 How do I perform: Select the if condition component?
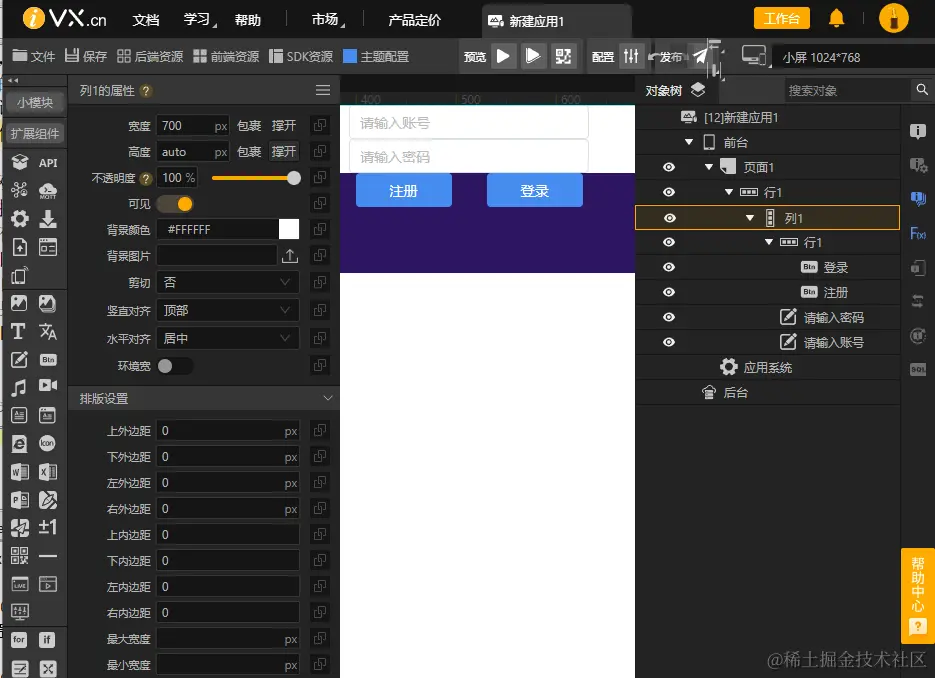point(48,640)
